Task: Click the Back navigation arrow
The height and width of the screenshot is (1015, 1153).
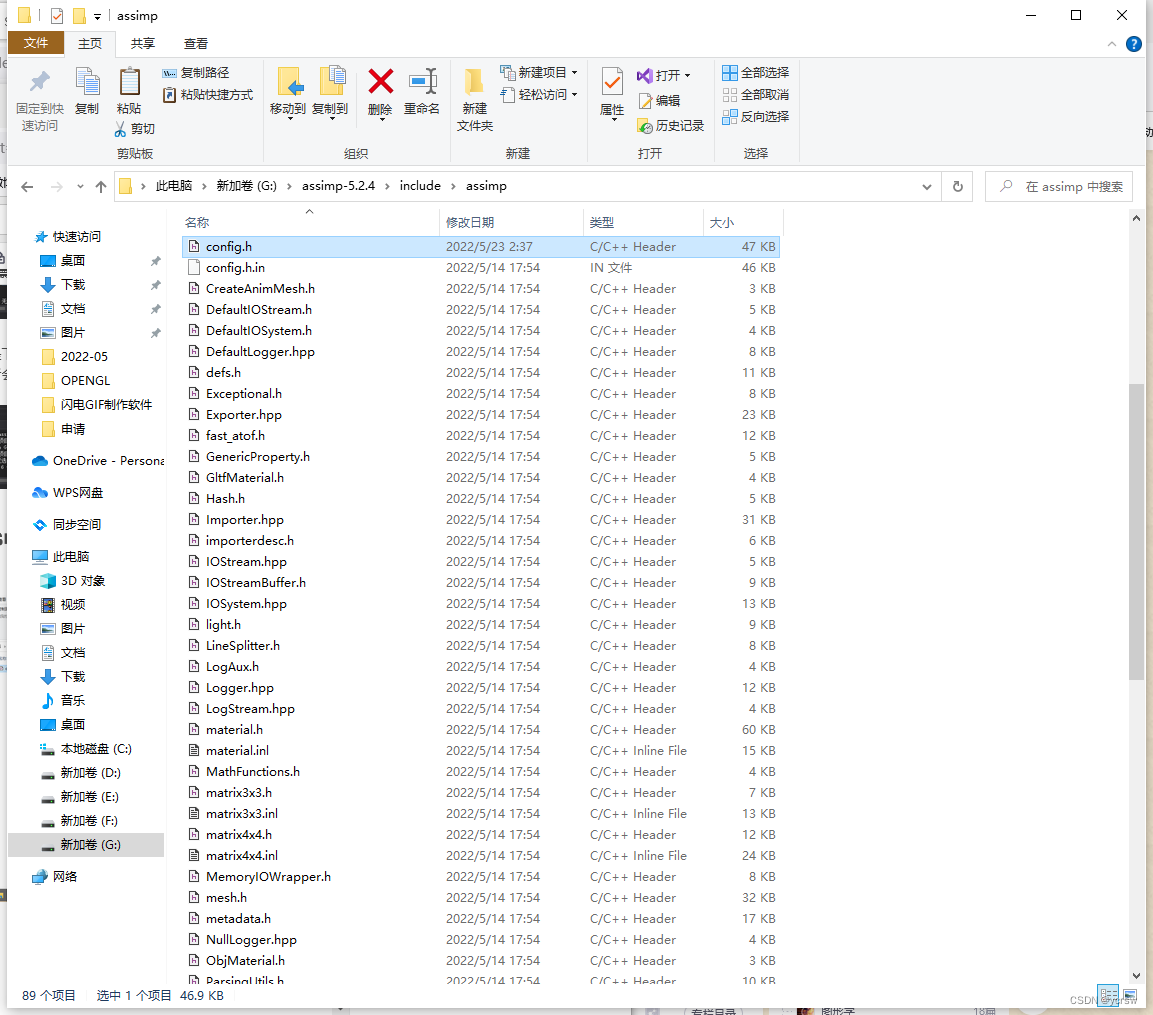Action: click(x=27, y=187)
